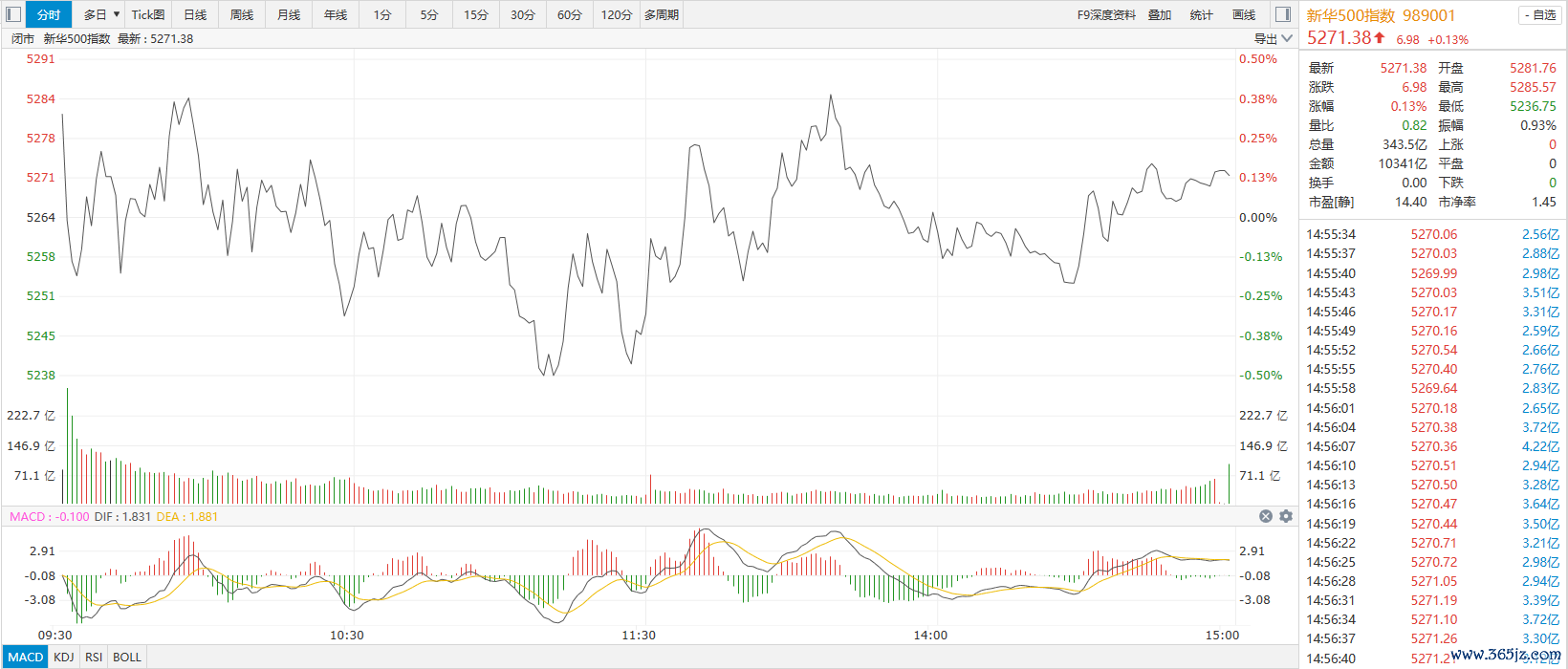Switch indicator to BOLL

[x=127, y=657]
